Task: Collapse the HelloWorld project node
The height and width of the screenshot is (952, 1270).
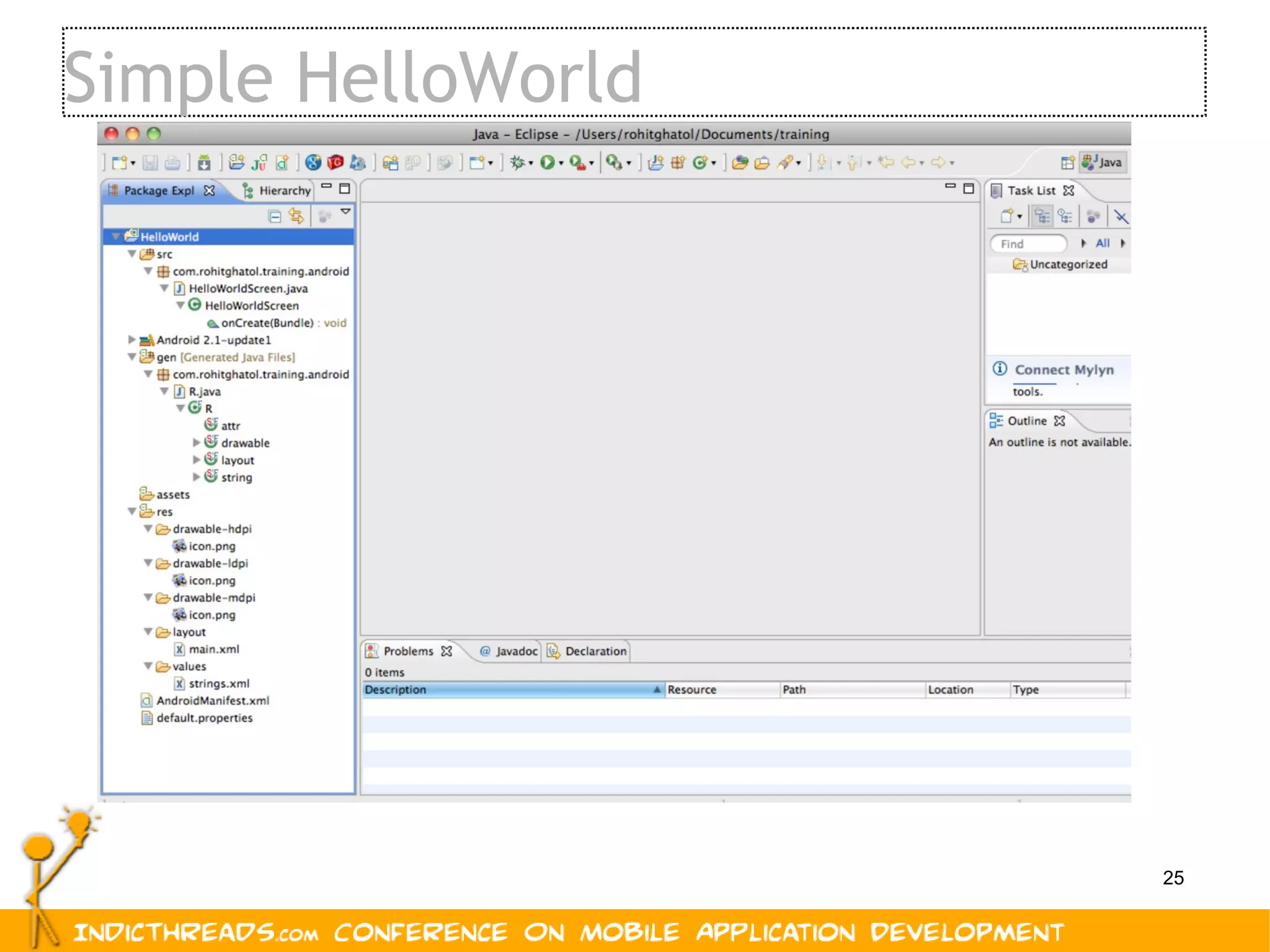Action: pos(115,236)
